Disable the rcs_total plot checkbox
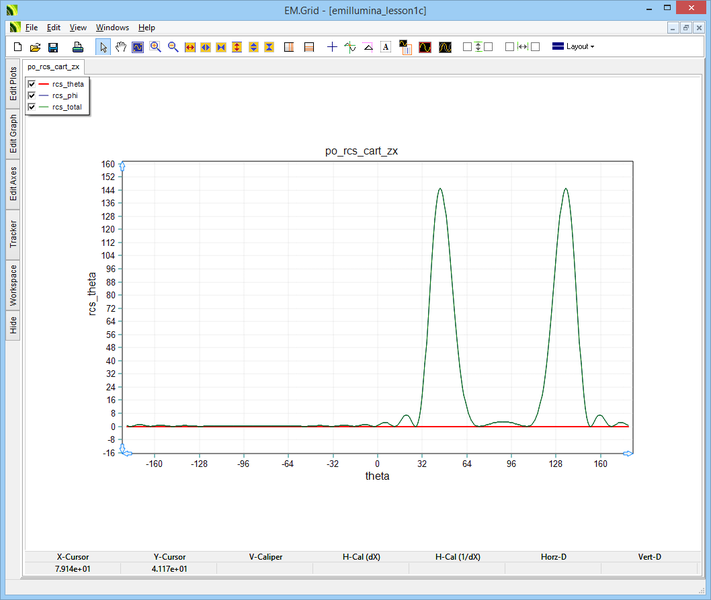Image resolution: width=711 pixels, height=600 pixels. tap(33, 106)
